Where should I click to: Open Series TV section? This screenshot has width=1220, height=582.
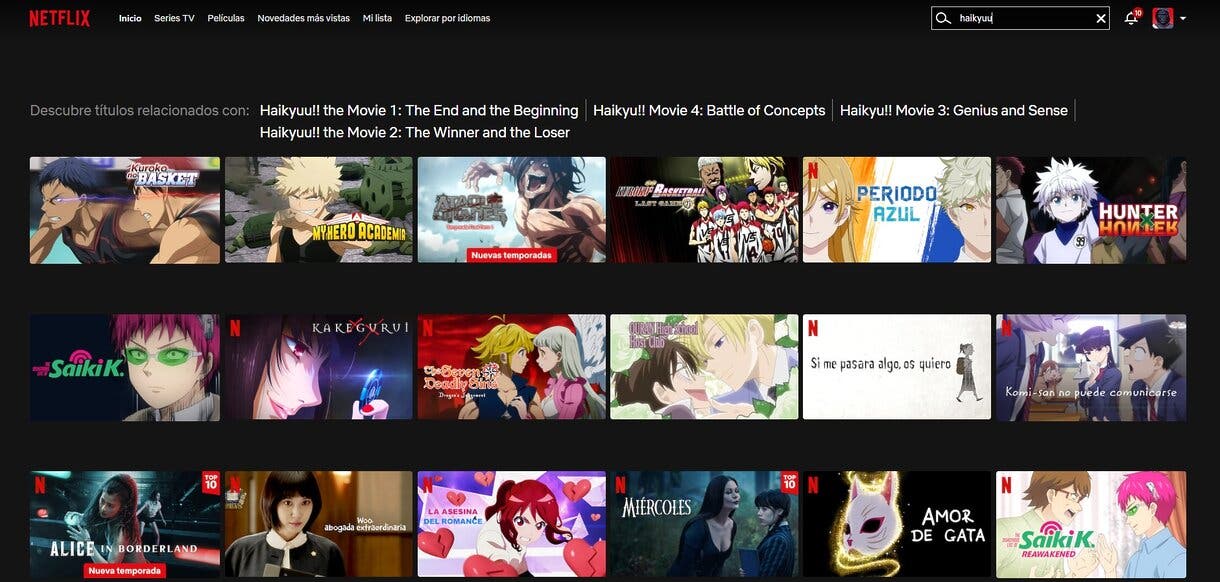pyautogui.click(x=174, y=18)
